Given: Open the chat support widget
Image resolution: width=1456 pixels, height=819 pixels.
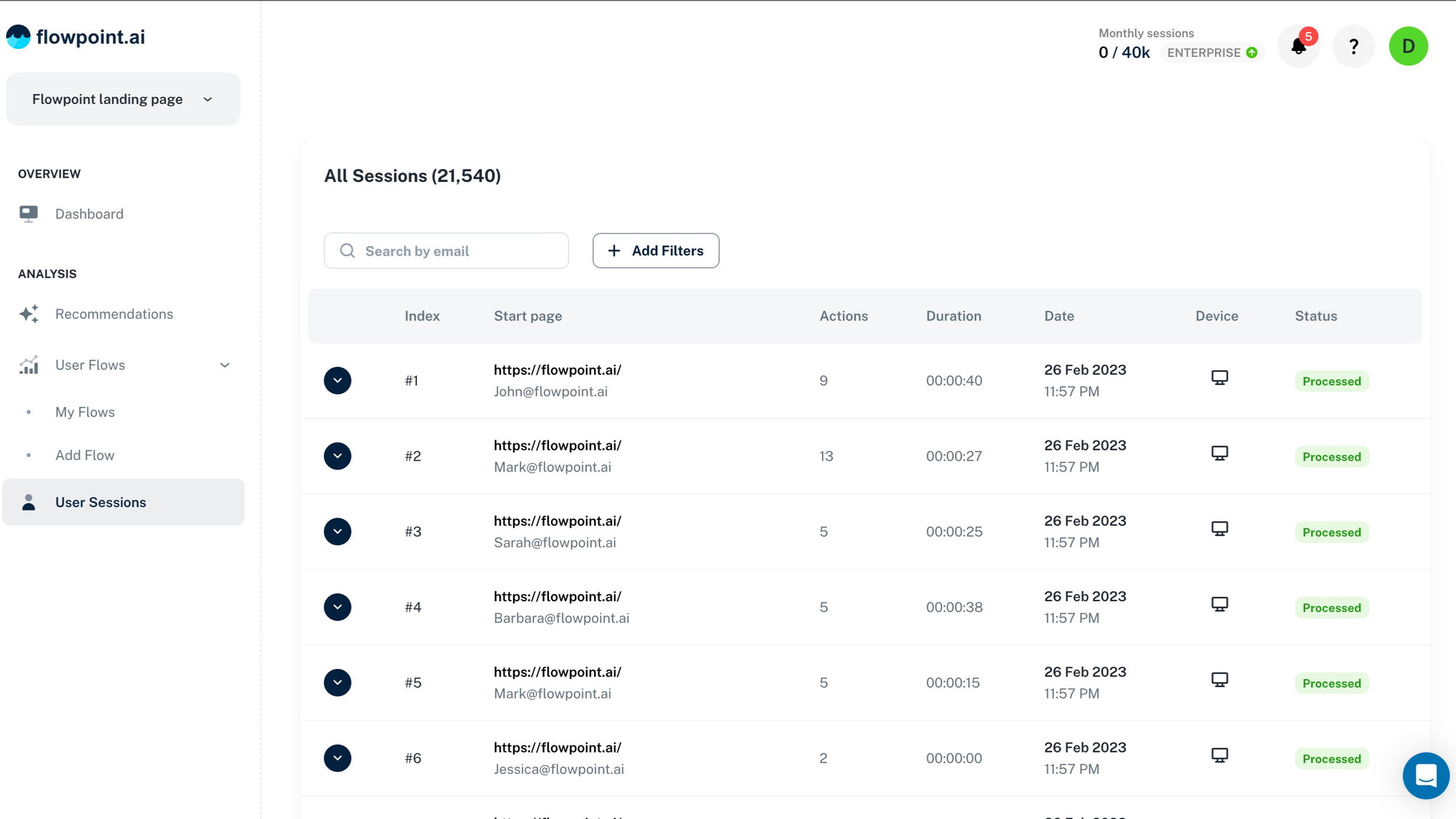Looking at the screenshot, I should [x=1425, y=775].
